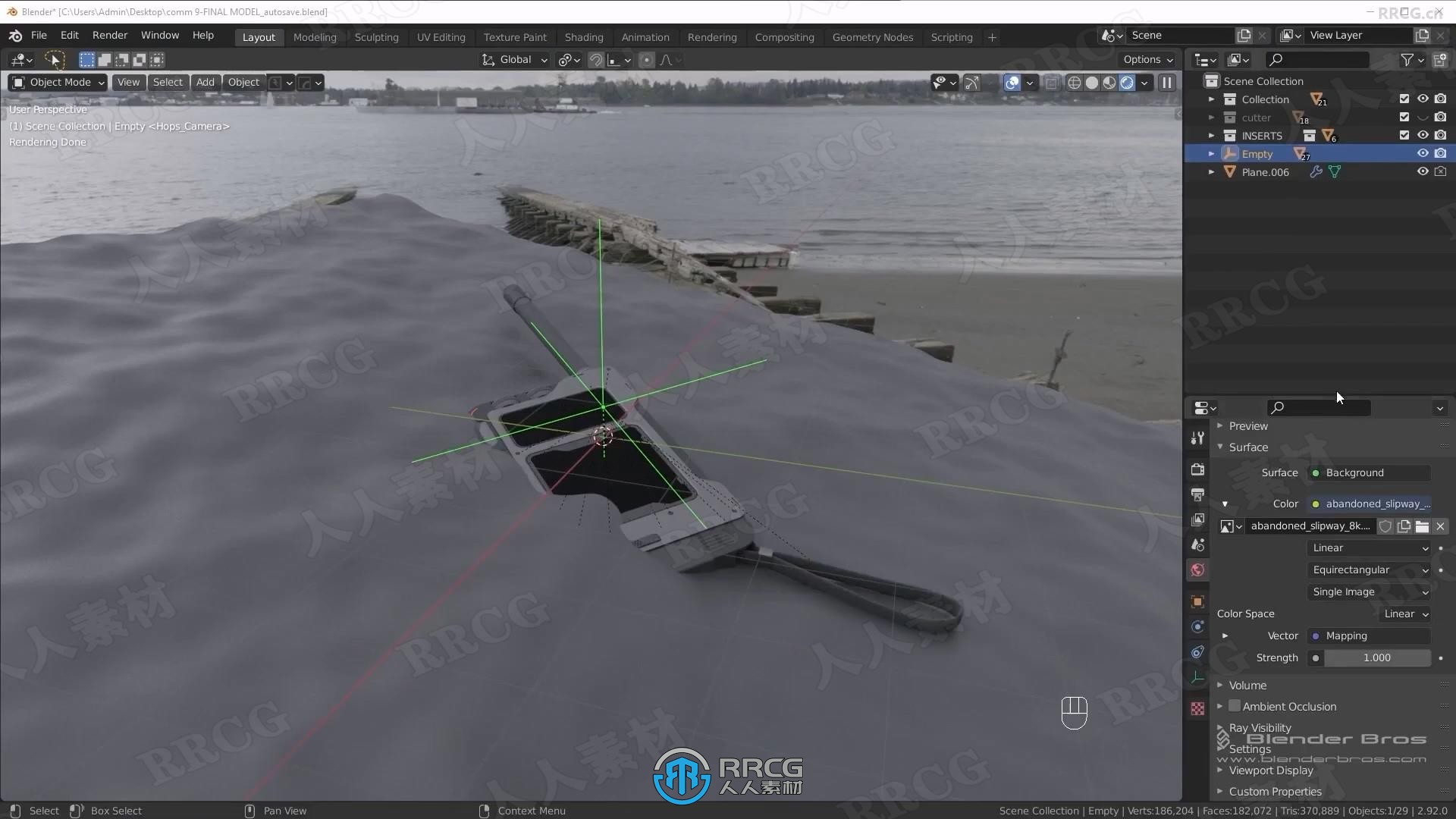The height and width of the screenshot is (819, 1456).
Task: Open the Shading workspace tab
Action: 583,37
